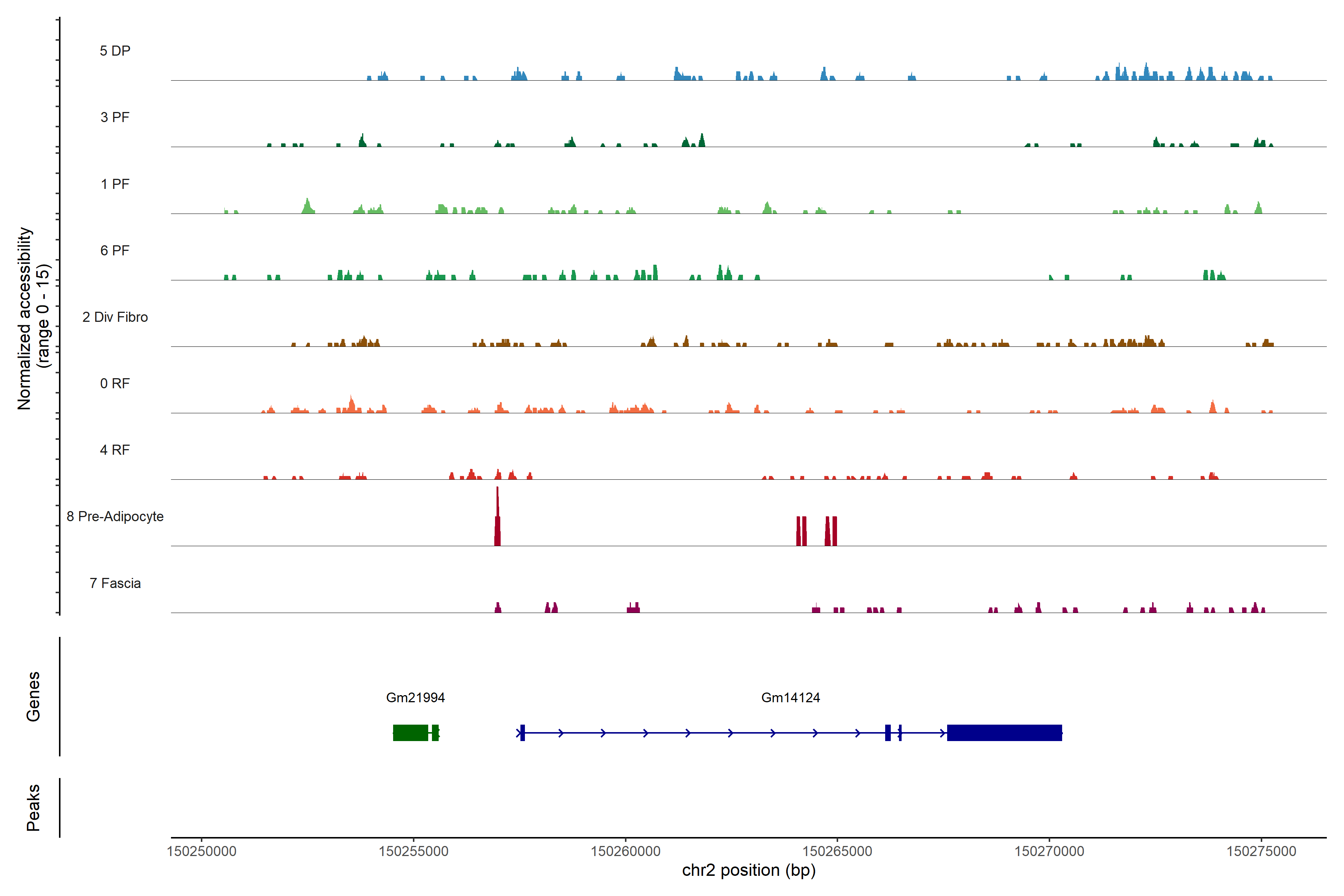Click the Gm21994 gene label
1344x896 pixels.
tap(416, 698)
